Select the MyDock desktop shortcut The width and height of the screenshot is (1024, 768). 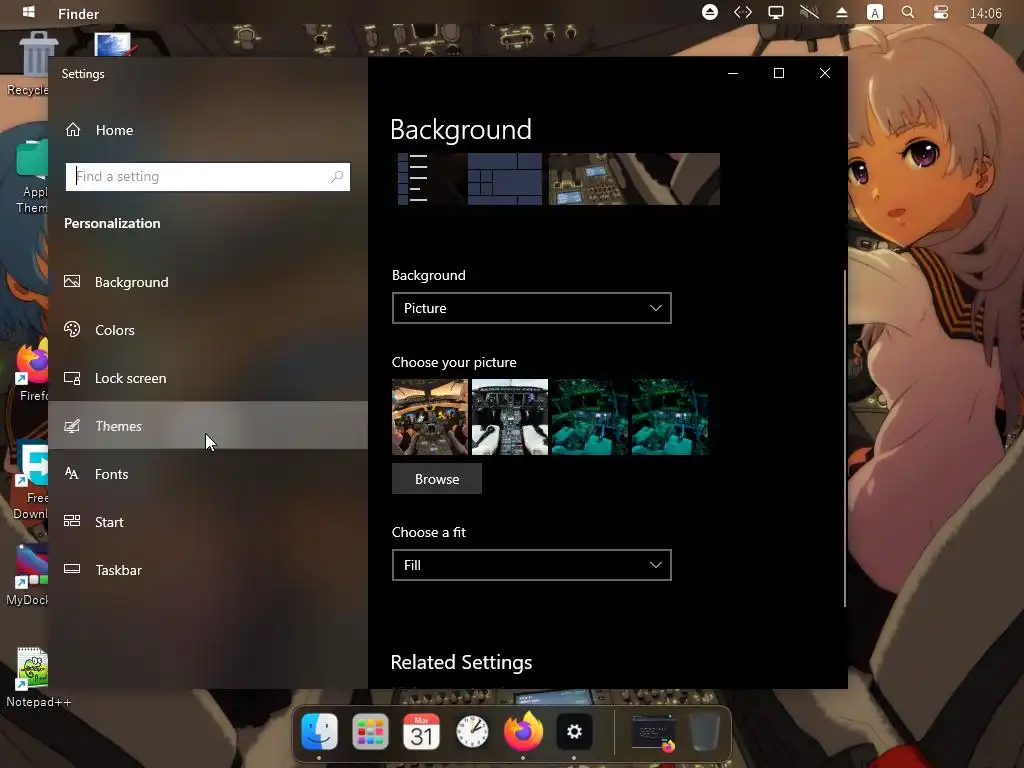(x=27, y=575)
